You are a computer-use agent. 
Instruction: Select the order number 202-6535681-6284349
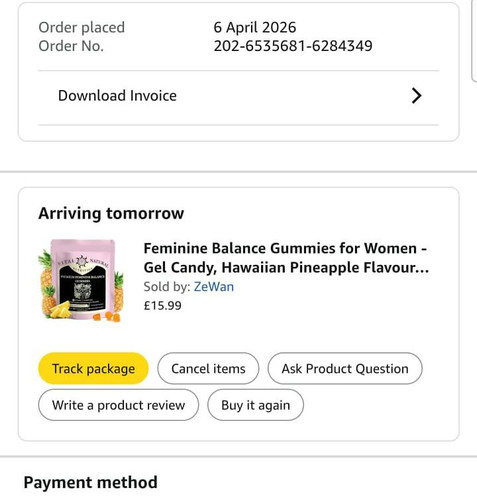293,46
